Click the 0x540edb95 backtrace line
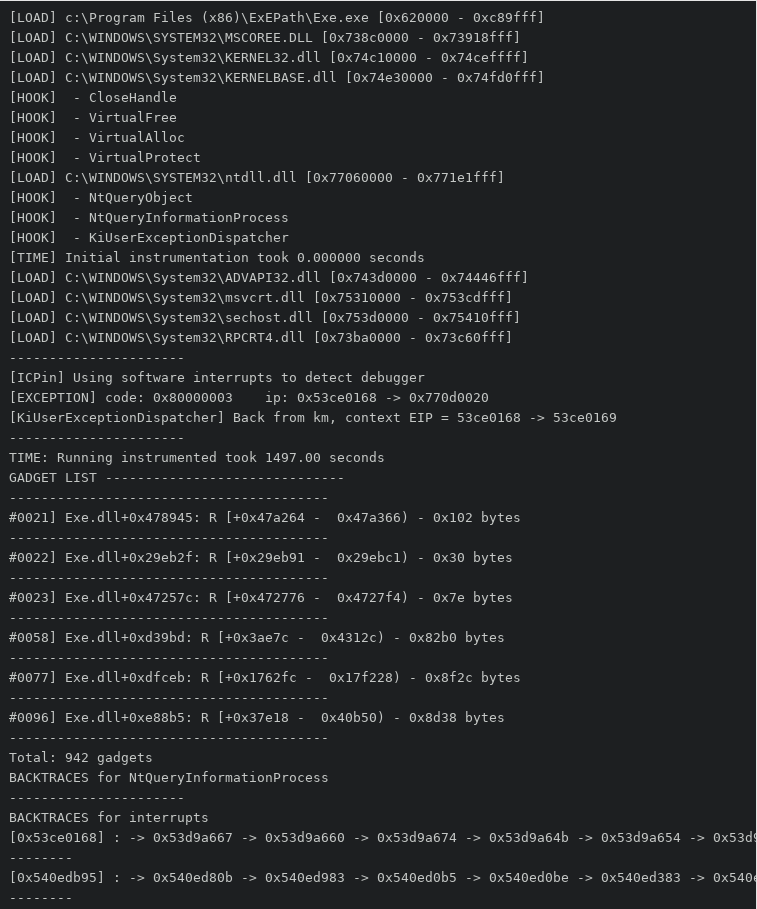 pos(380,877)
